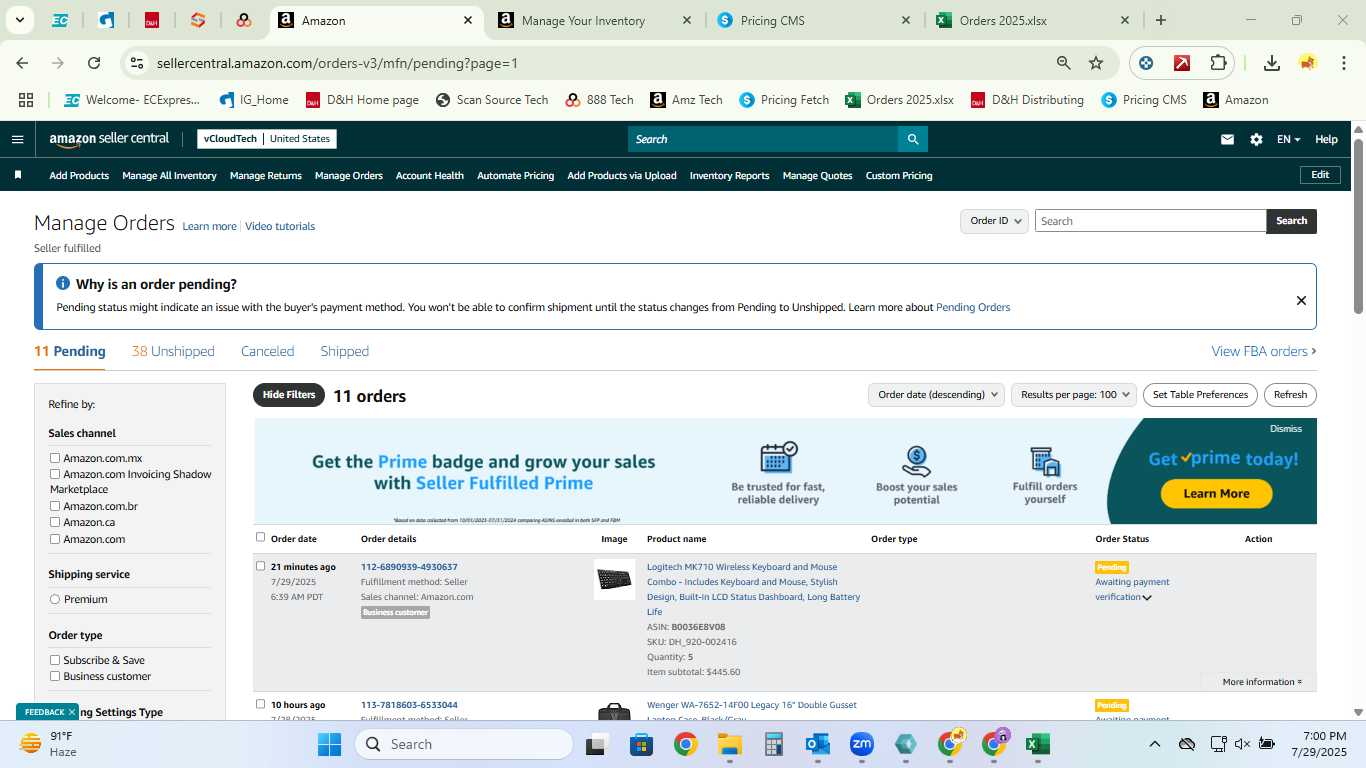Image resolution: width=1366 pixels, height=768 pixels.
Task: Open order link 112-6890939-4930637
Action: pos(409,567)
